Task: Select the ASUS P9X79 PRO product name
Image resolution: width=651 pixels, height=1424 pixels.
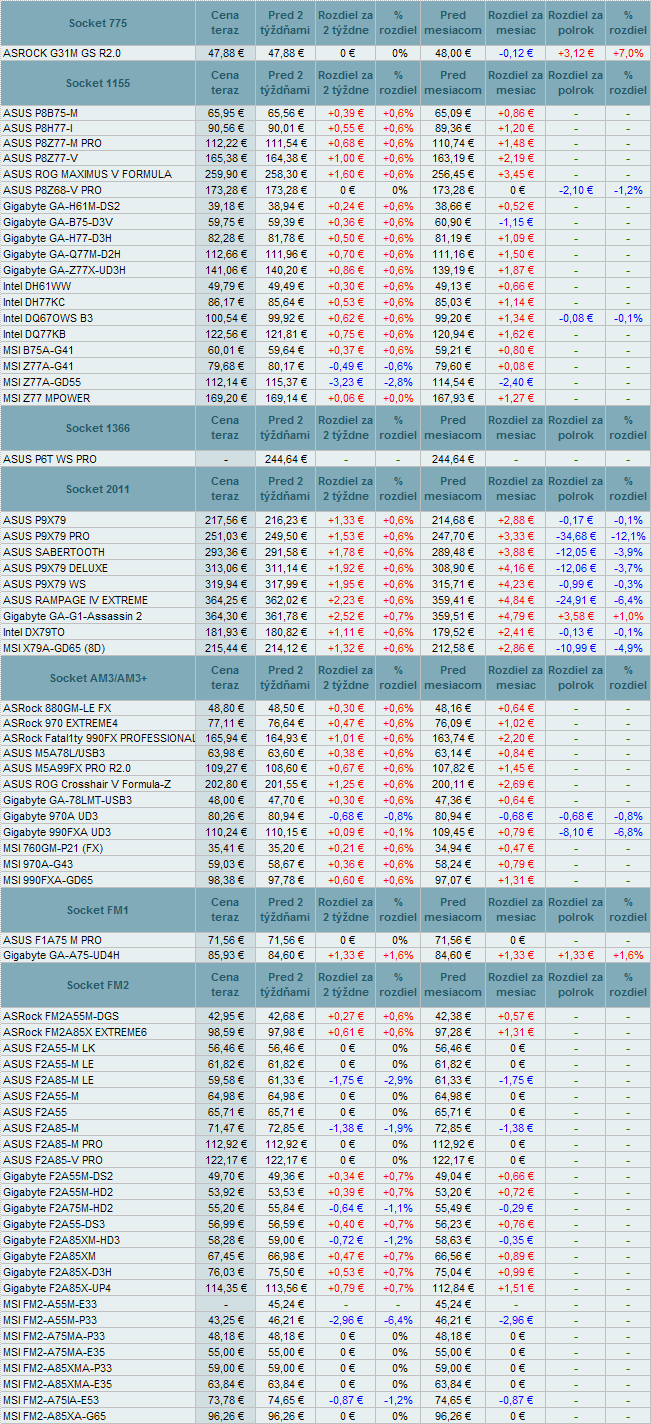Action: (46, 536)
